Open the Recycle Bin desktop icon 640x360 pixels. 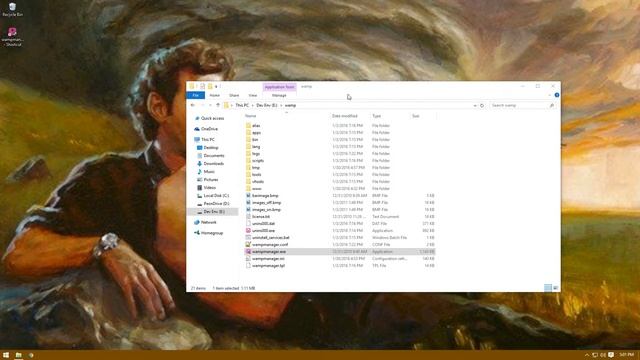click(x=12, y=10)
